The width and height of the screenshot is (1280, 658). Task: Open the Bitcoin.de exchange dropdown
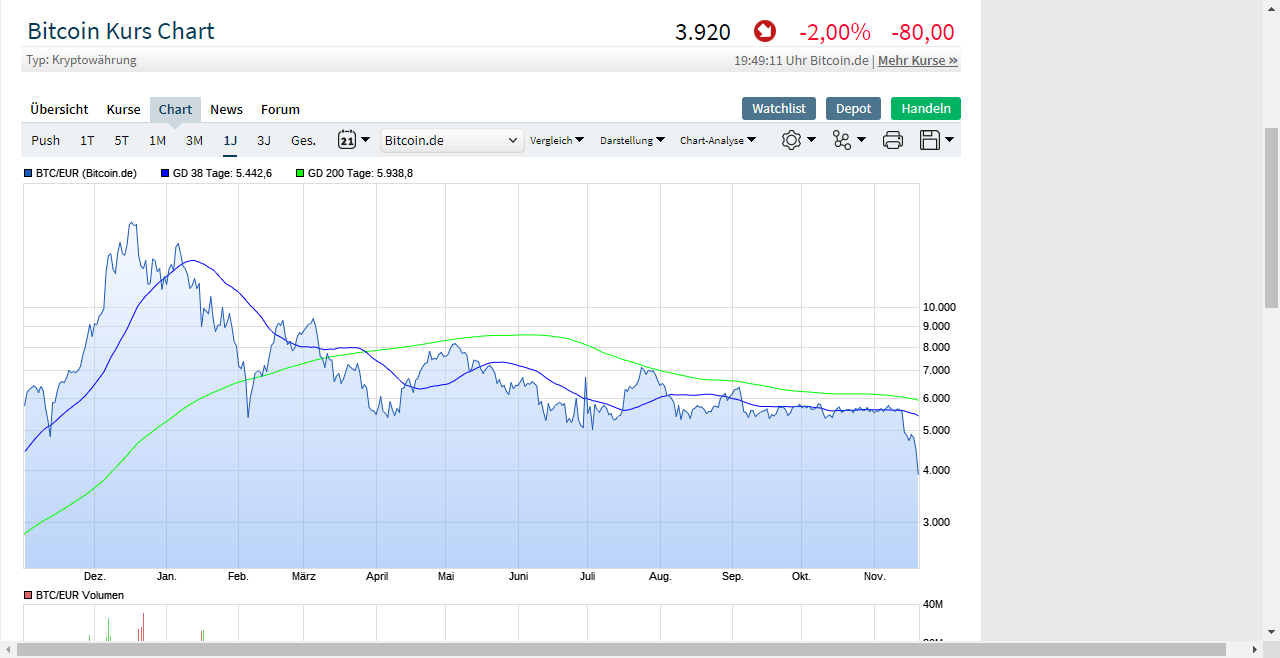(452, 140)
